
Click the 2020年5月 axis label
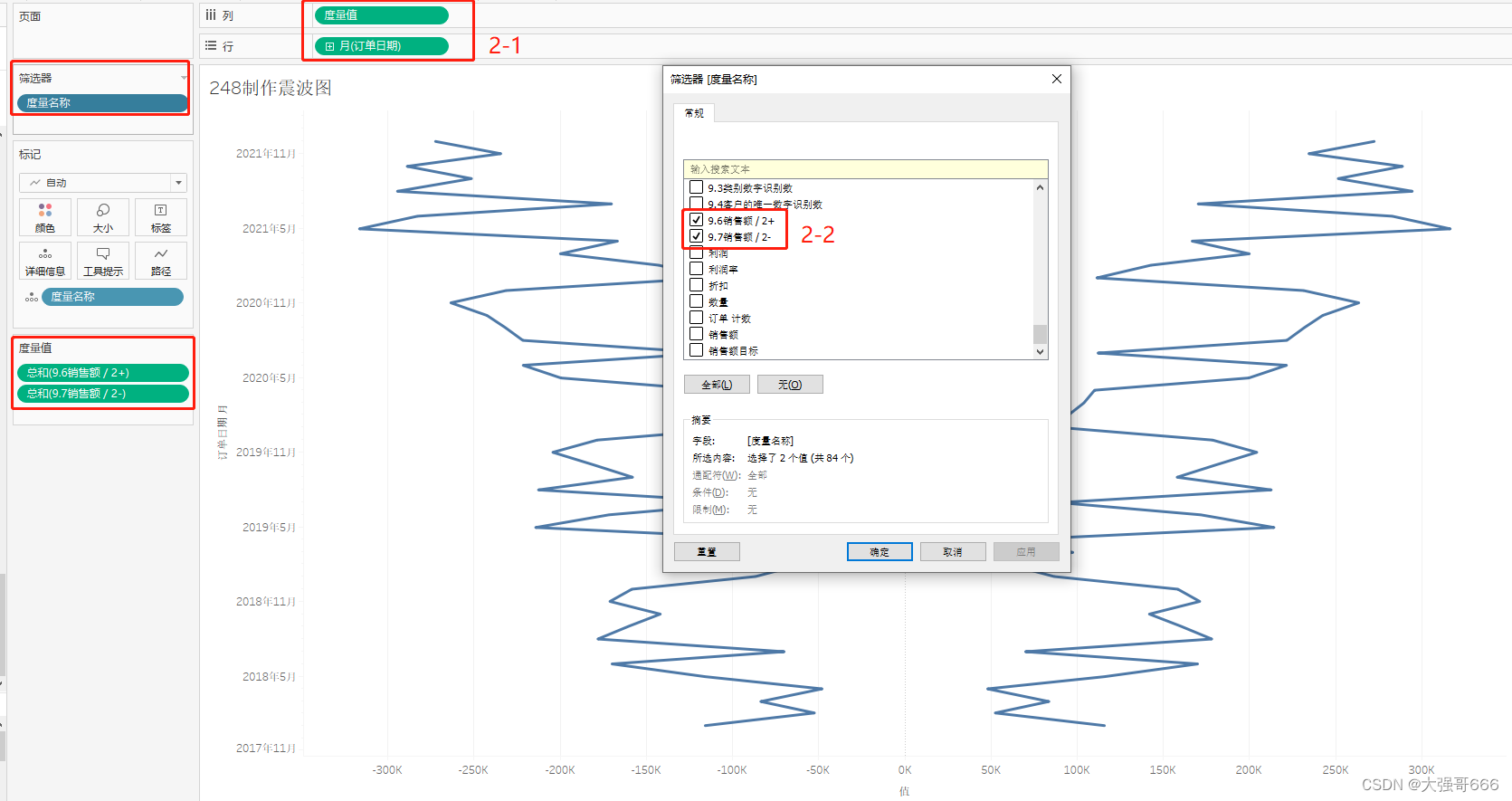point(269,378)
